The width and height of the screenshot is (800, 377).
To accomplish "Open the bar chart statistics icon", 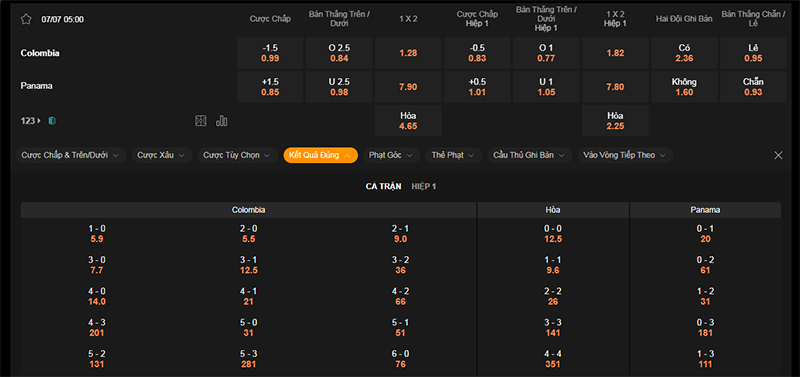I will (222, 120).
